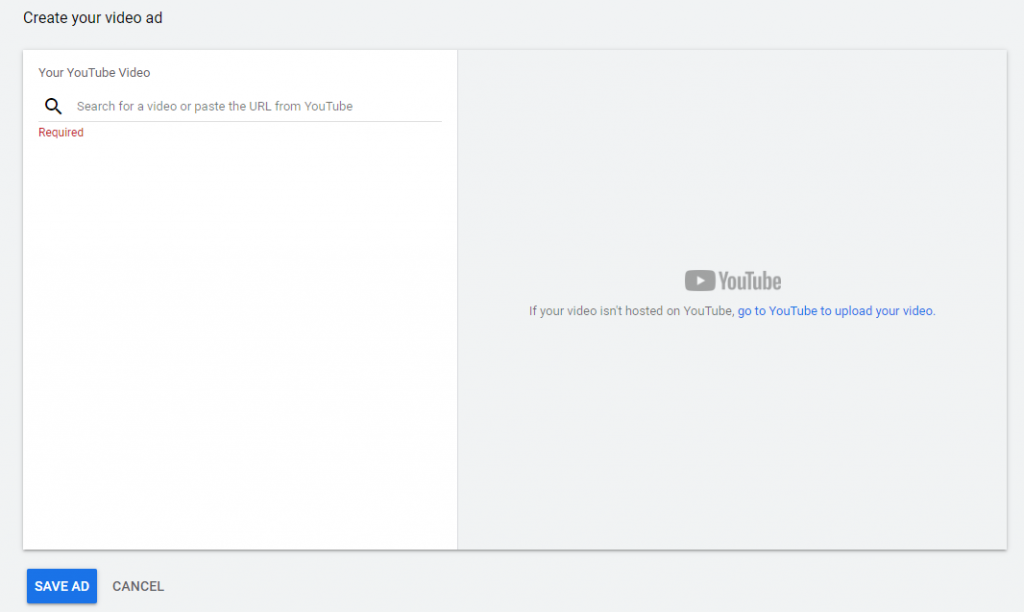
Task: Click the gray YouTube logo
Action: click(733, 281)
